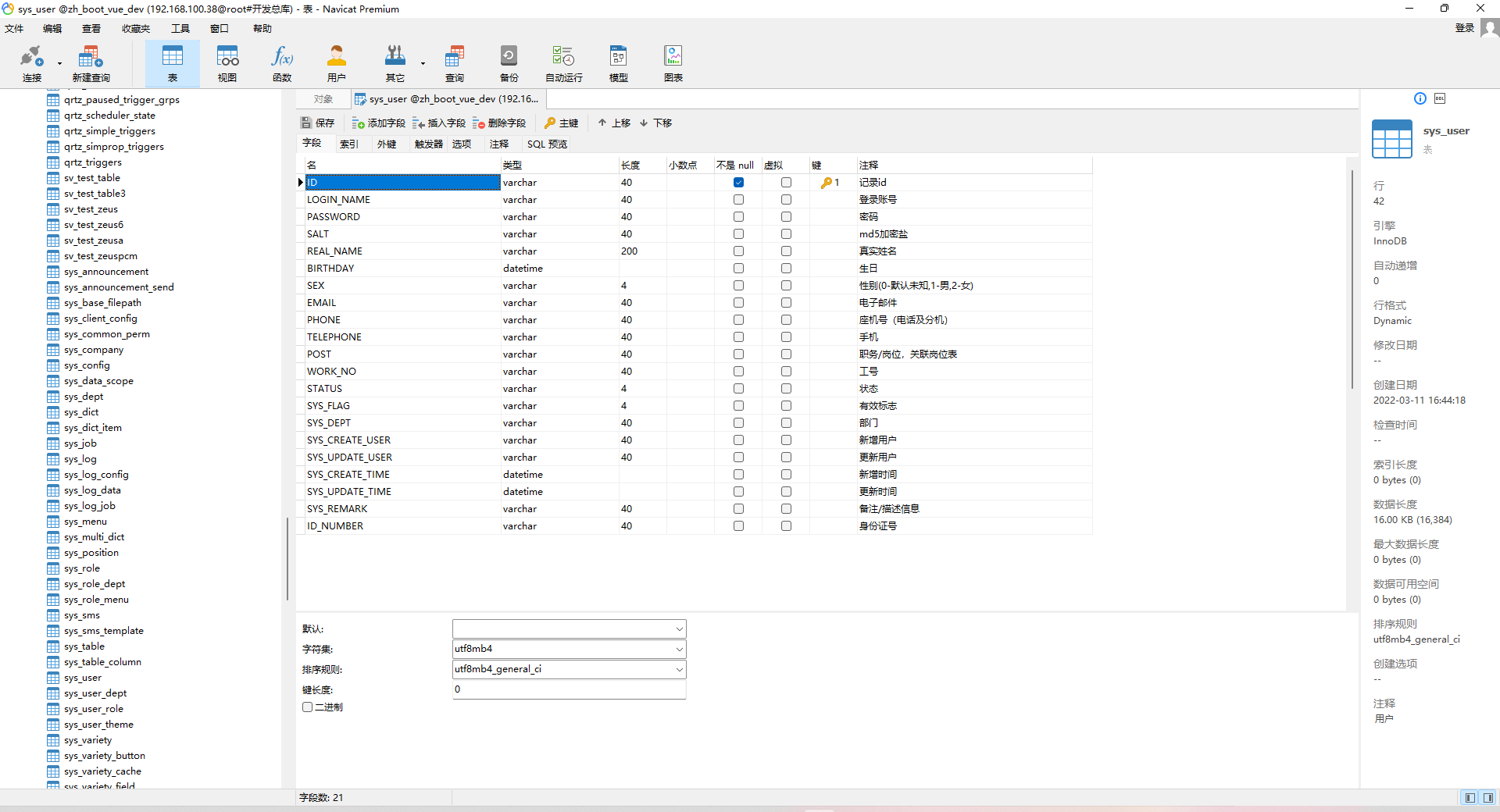
Task: Sort by the Type (类型) column header
Action: click(x=559, y=165)
